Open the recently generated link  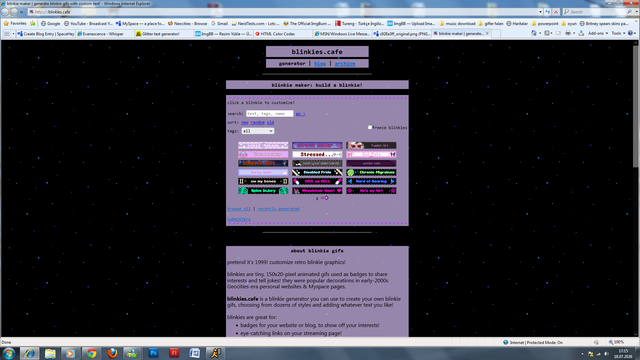point(278,209)
